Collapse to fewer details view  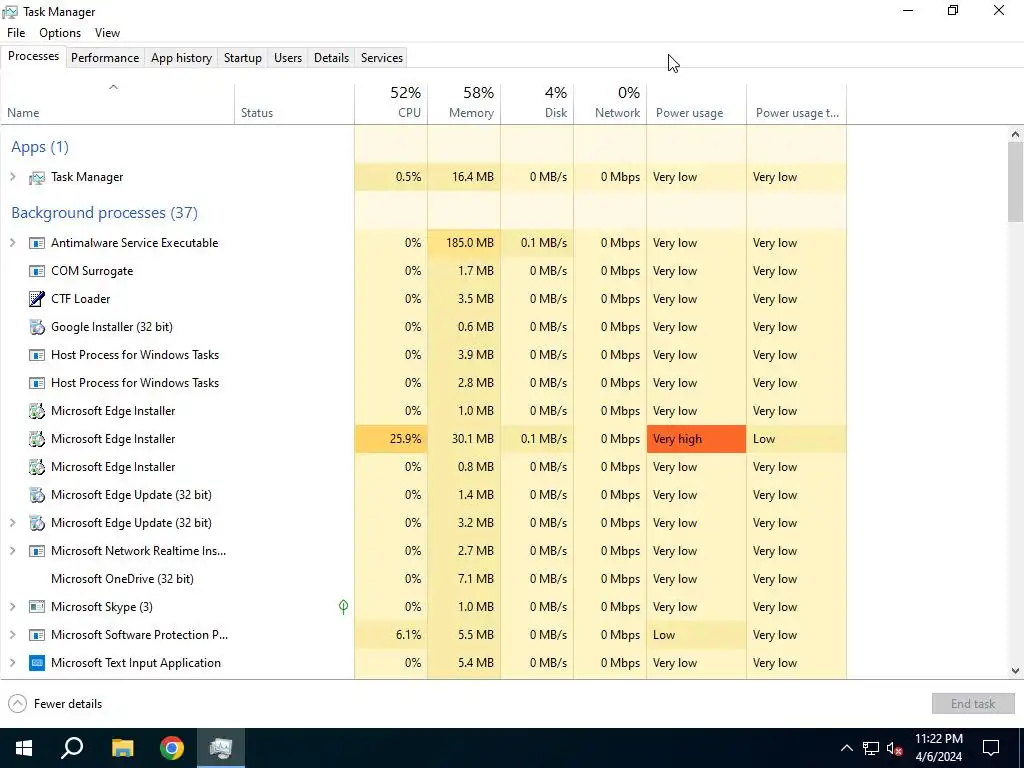tap(56, 704)
